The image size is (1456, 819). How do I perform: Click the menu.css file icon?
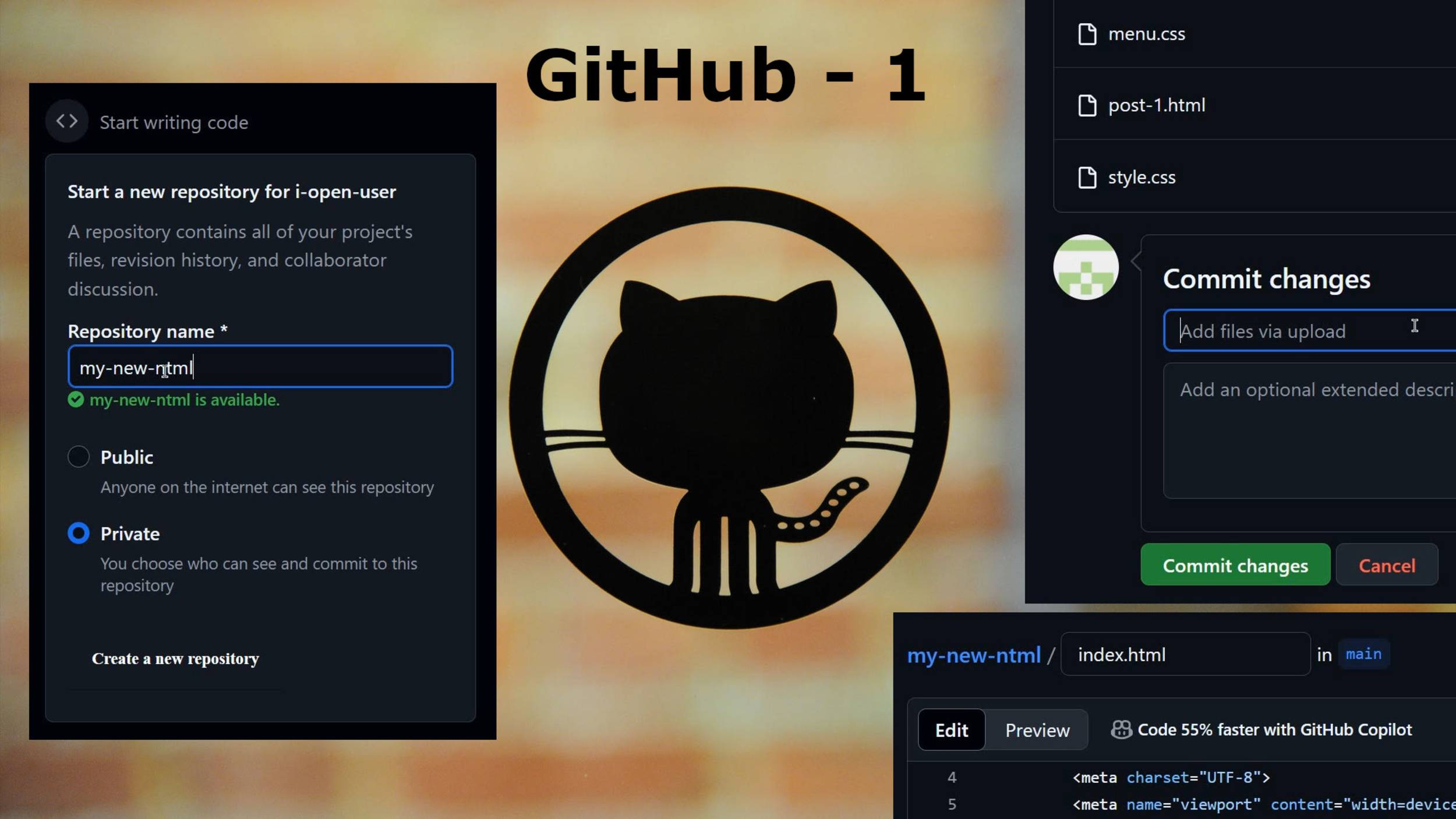pyautogui.click(x=1087, y=34)
